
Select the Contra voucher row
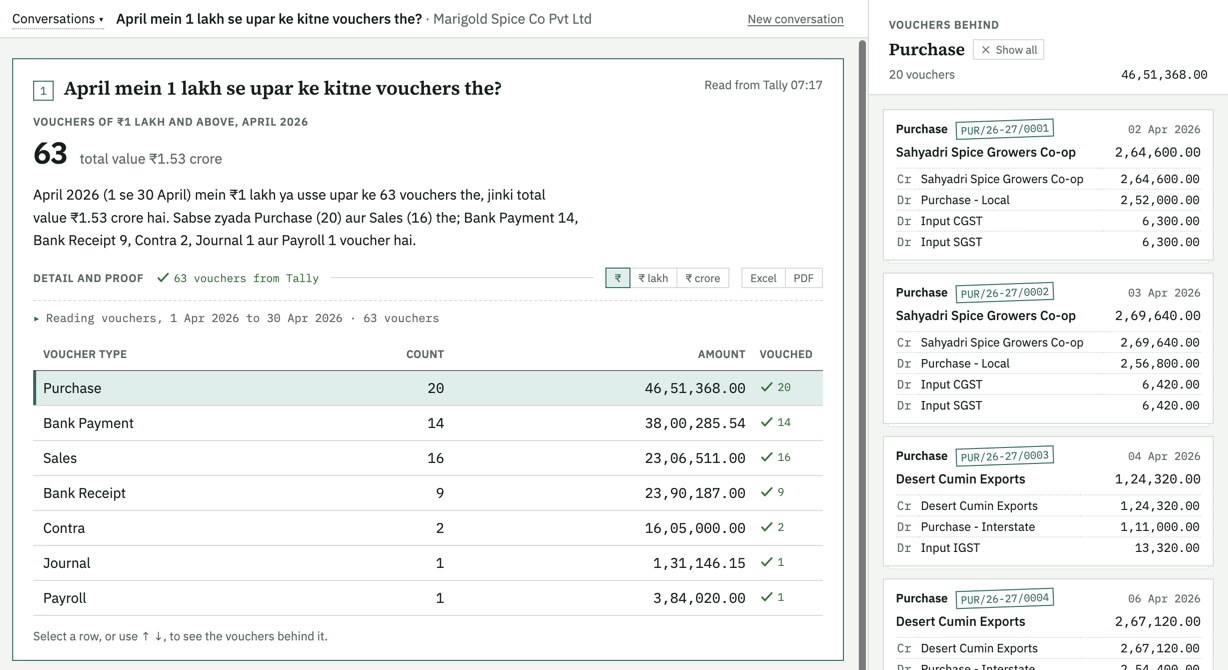coord(428,528)
